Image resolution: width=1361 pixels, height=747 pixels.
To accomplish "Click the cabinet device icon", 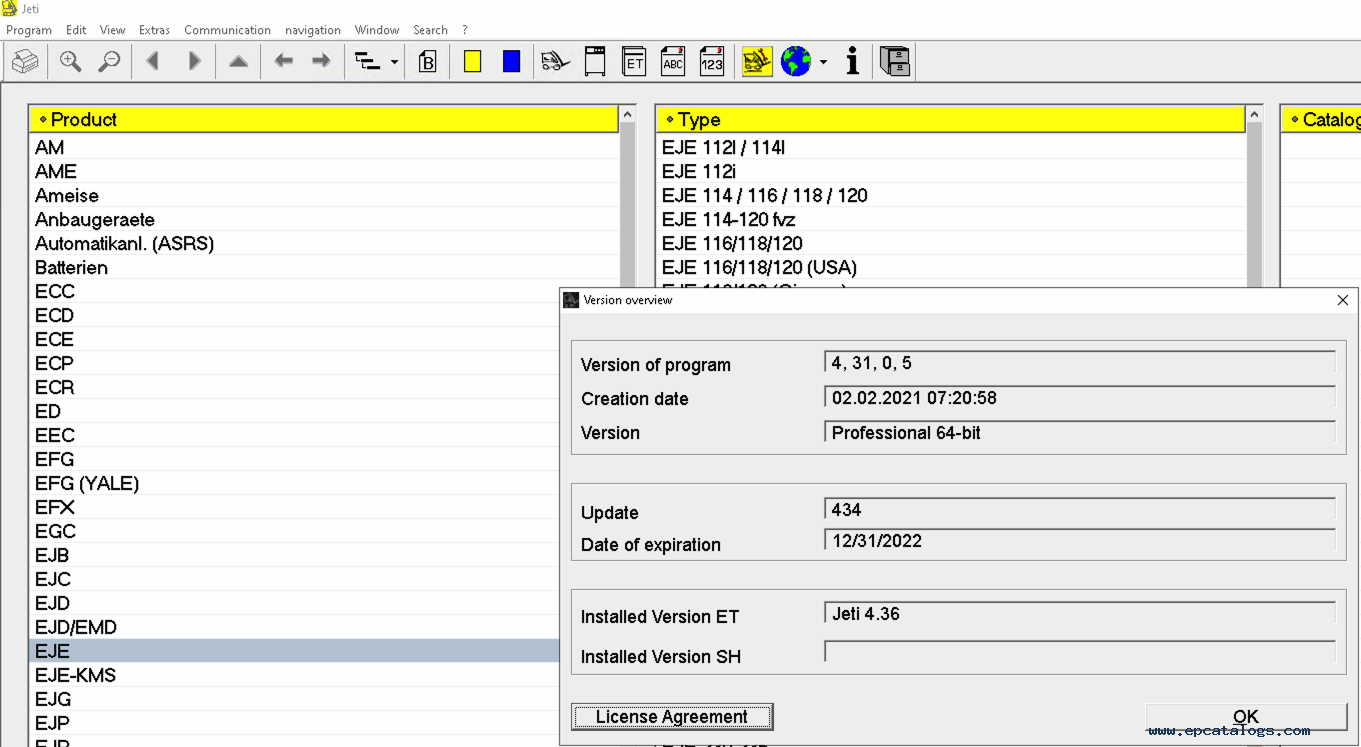I will pyautogui.click(x=595, y=62).
